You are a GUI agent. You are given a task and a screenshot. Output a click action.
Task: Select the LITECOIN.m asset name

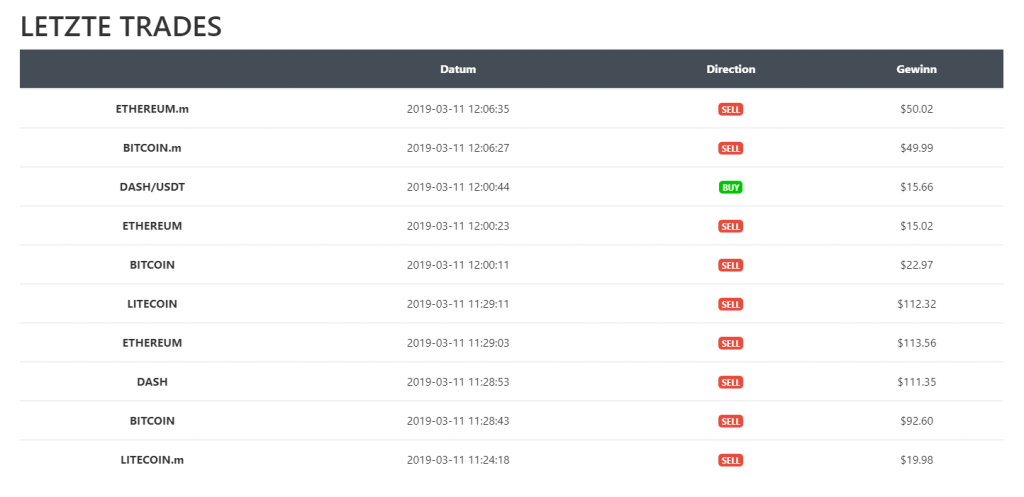(152, 460)
